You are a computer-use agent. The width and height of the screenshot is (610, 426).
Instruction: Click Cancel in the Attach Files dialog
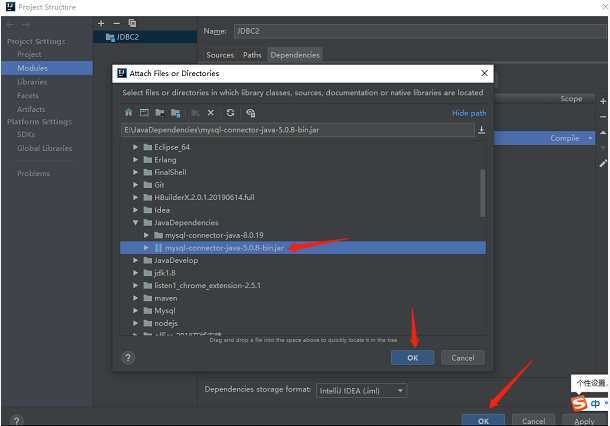point(463,358)
